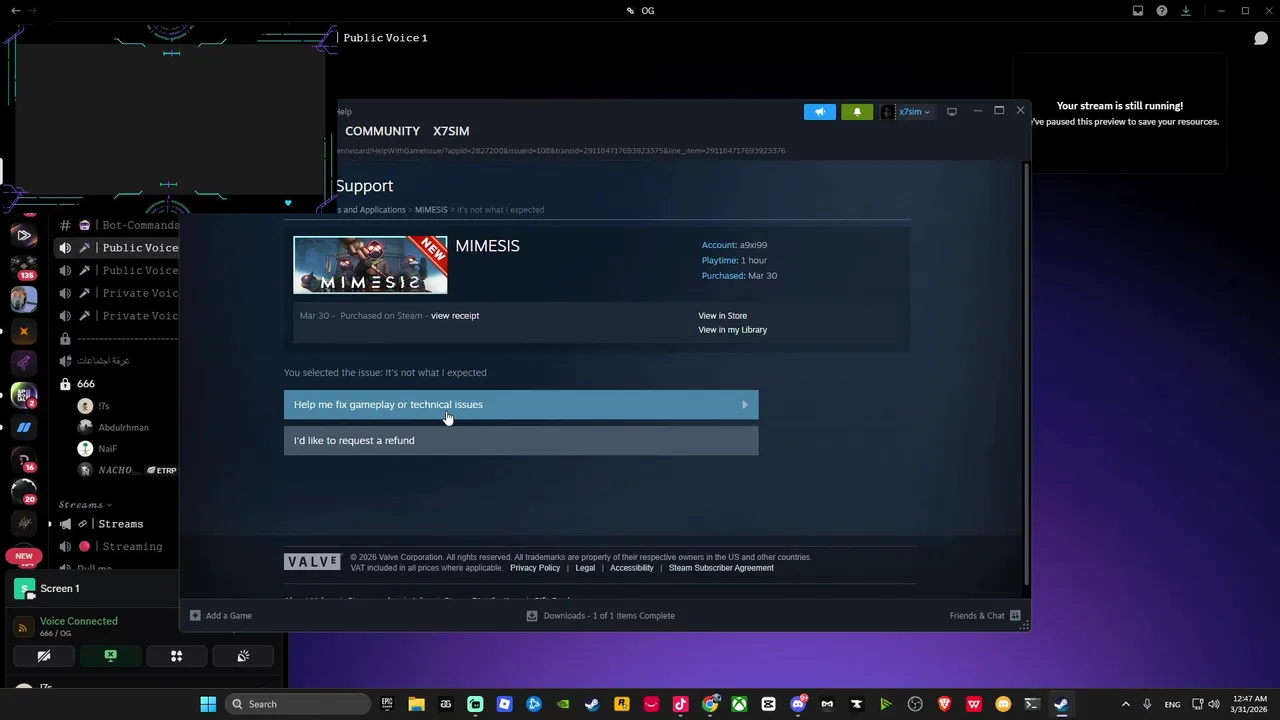Screen dimensions: 1280x720
Task: Open Steam Downloads status
Action: click(x=601, y=616)
